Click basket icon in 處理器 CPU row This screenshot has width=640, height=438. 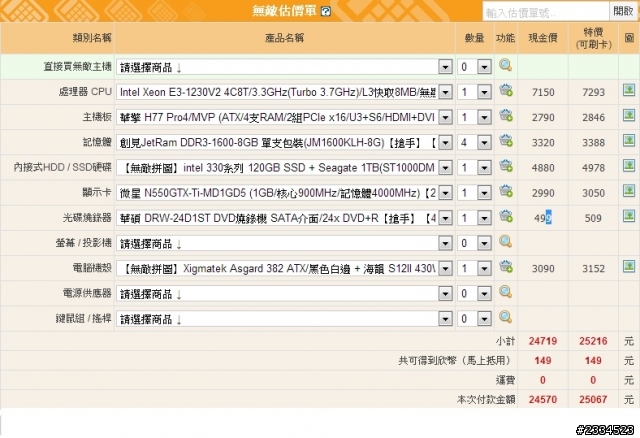pyautogui.click(x=506, y=90)
